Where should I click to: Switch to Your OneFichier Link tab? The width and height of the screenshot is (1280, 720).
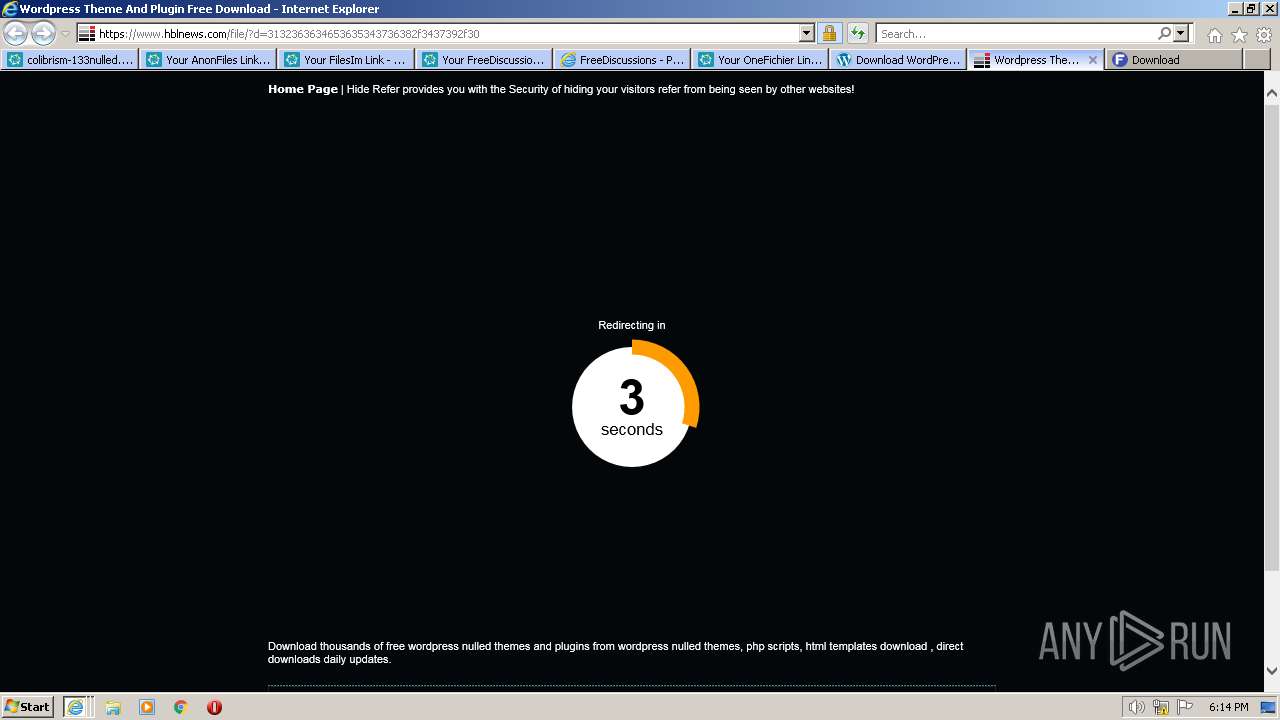760,60
